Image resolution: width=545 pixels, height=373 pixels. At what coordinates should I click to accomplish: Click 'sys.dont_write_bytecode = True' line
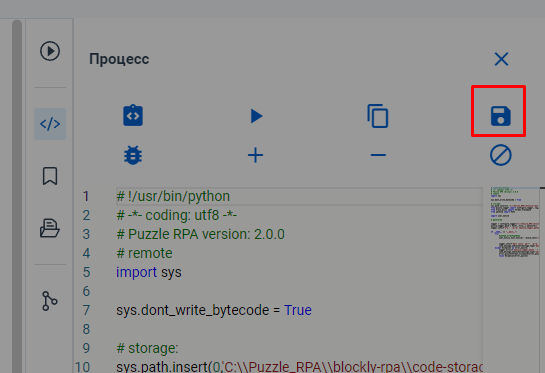214,310
